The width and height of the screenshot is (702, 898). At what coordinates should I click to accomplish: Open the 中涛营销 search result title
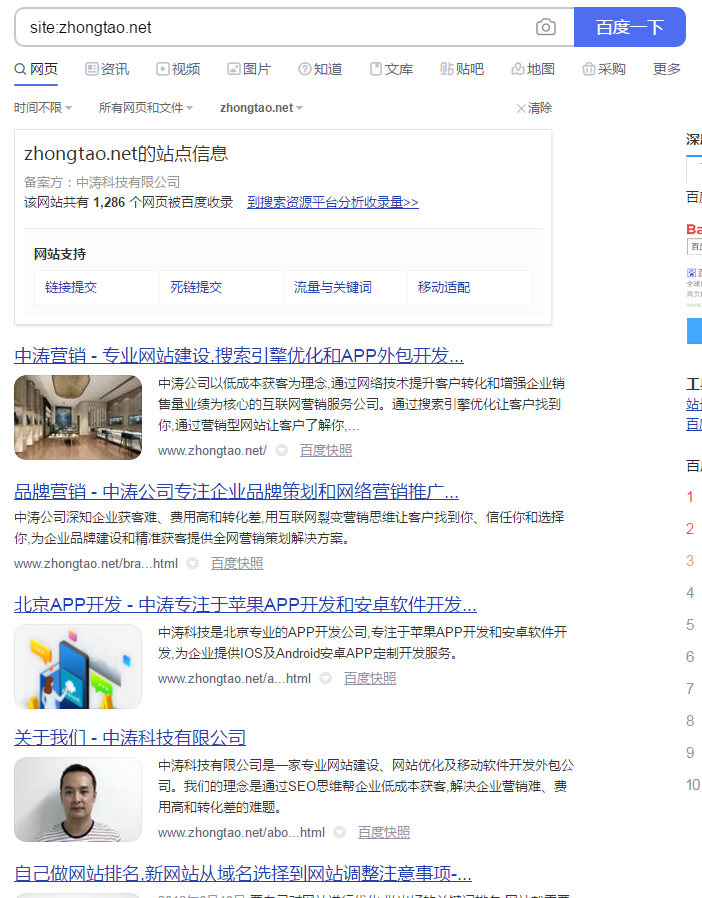[x=239, y=356]
